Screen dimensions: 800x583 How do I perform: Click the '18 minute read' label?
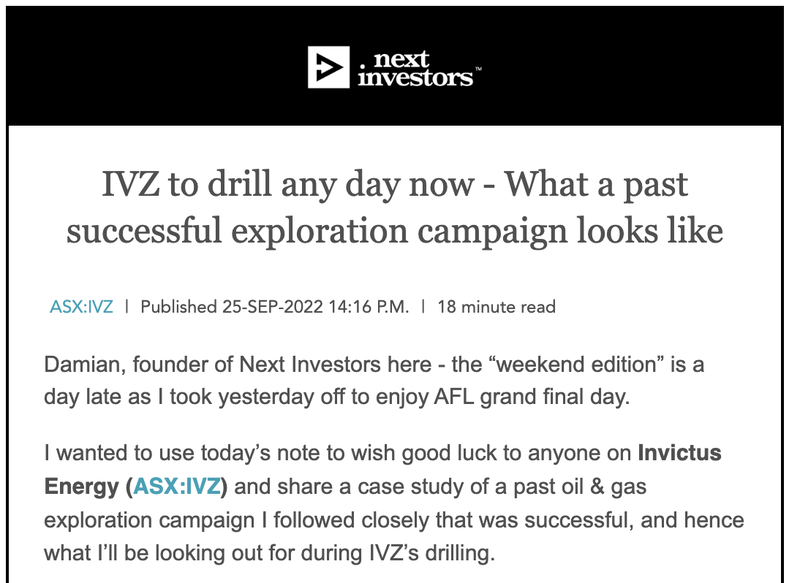496,307
